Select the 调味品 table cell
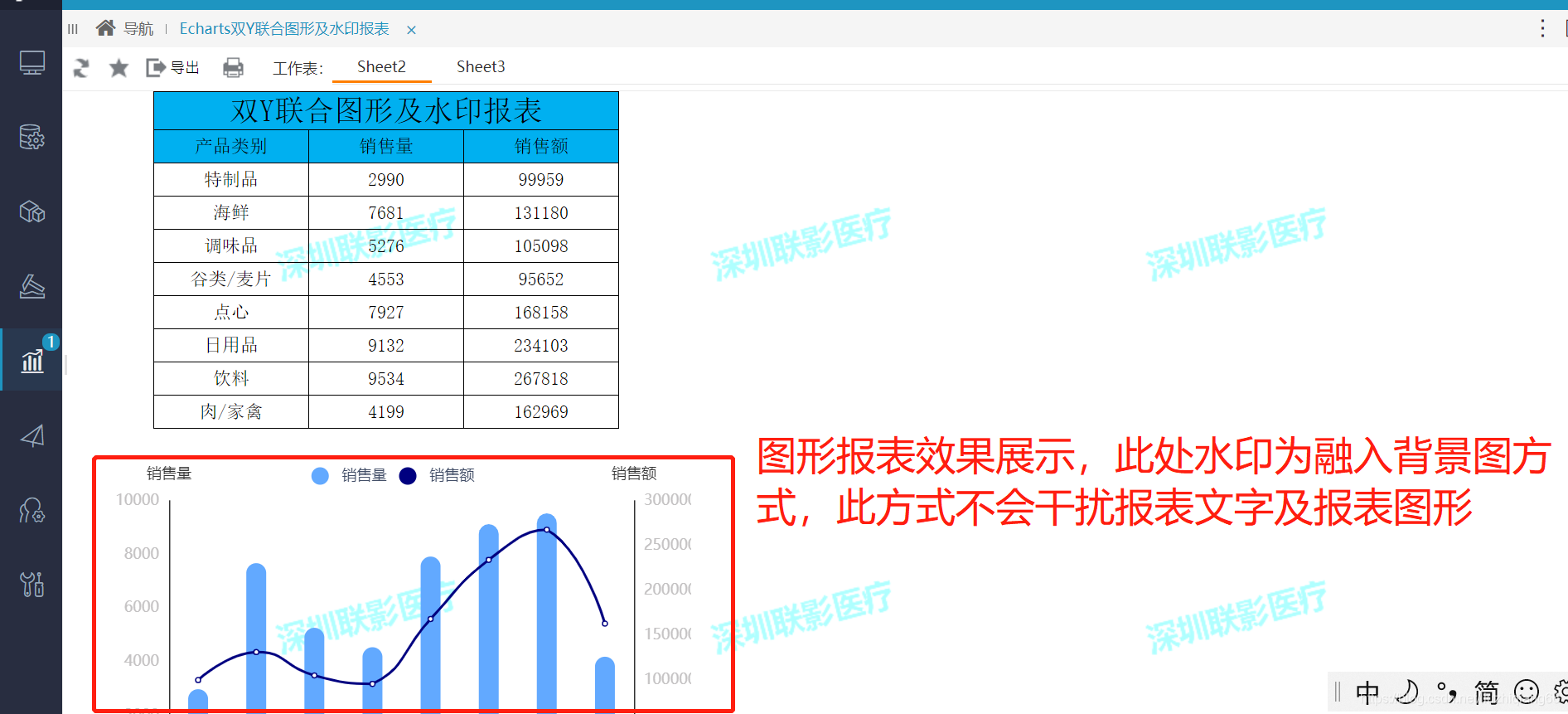 click(231, 245)
